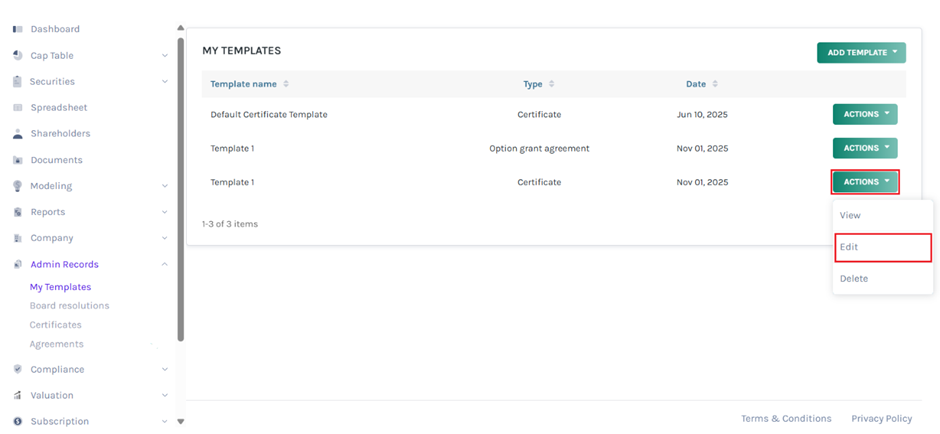Click the Shareholders person icon

pyautogui.click(x=17, y=134)
